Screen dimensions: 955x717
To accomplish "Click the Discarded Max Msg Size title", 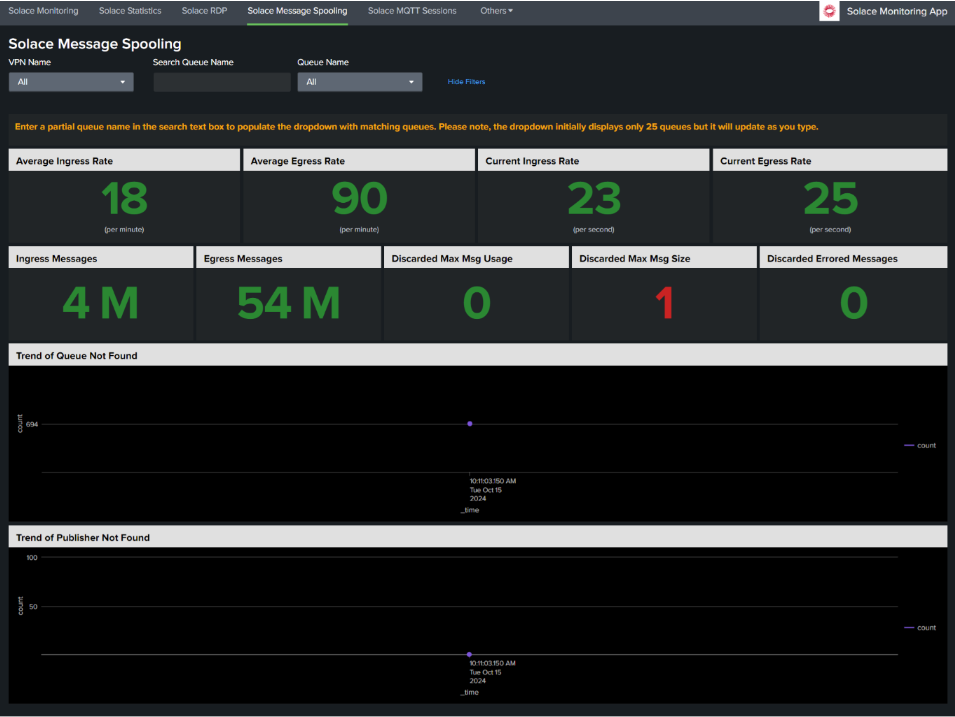I will click(x=635, y=258).
